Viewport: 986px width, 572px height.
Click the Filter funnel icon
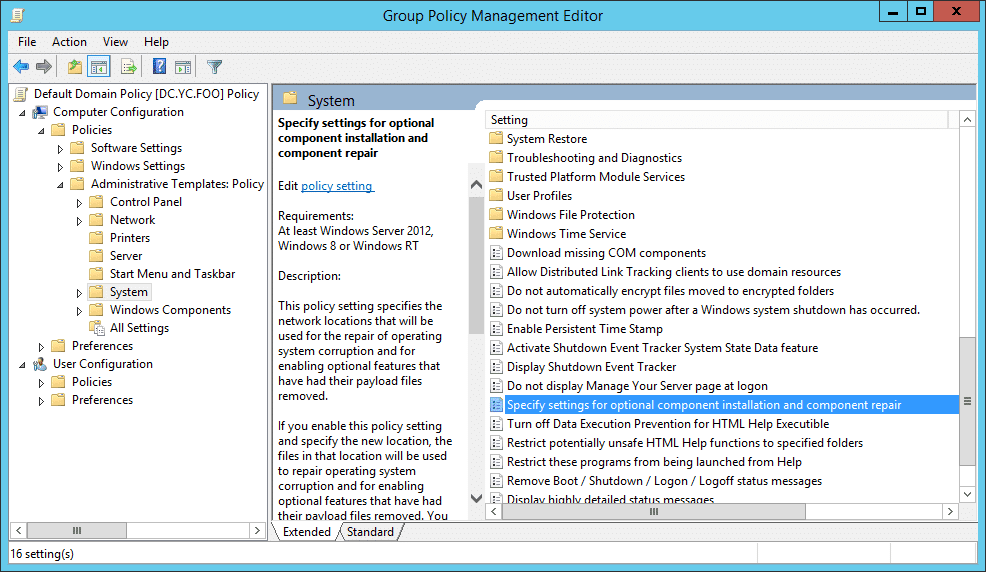point(214,67)
